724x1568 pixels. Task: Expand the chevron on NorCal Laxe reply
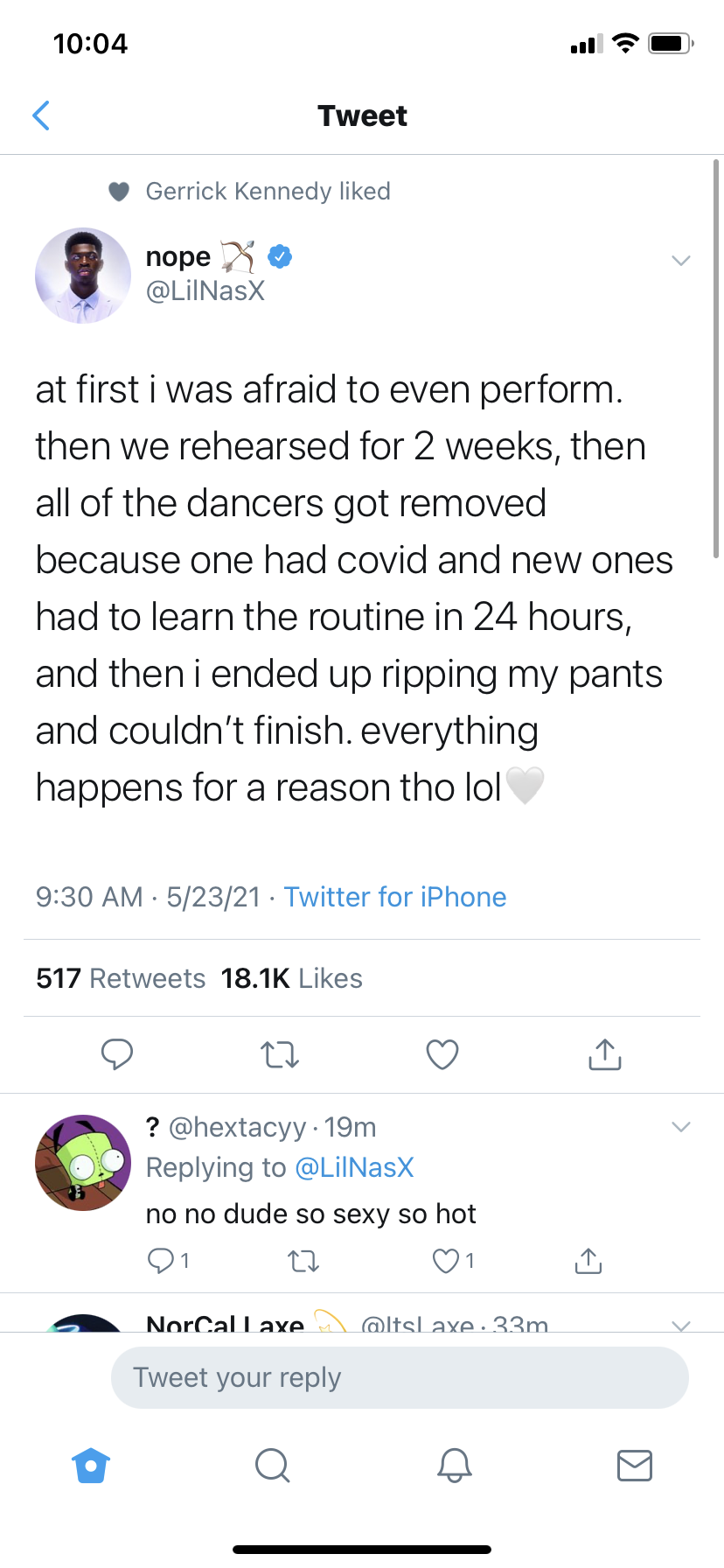pos(681,1325)
